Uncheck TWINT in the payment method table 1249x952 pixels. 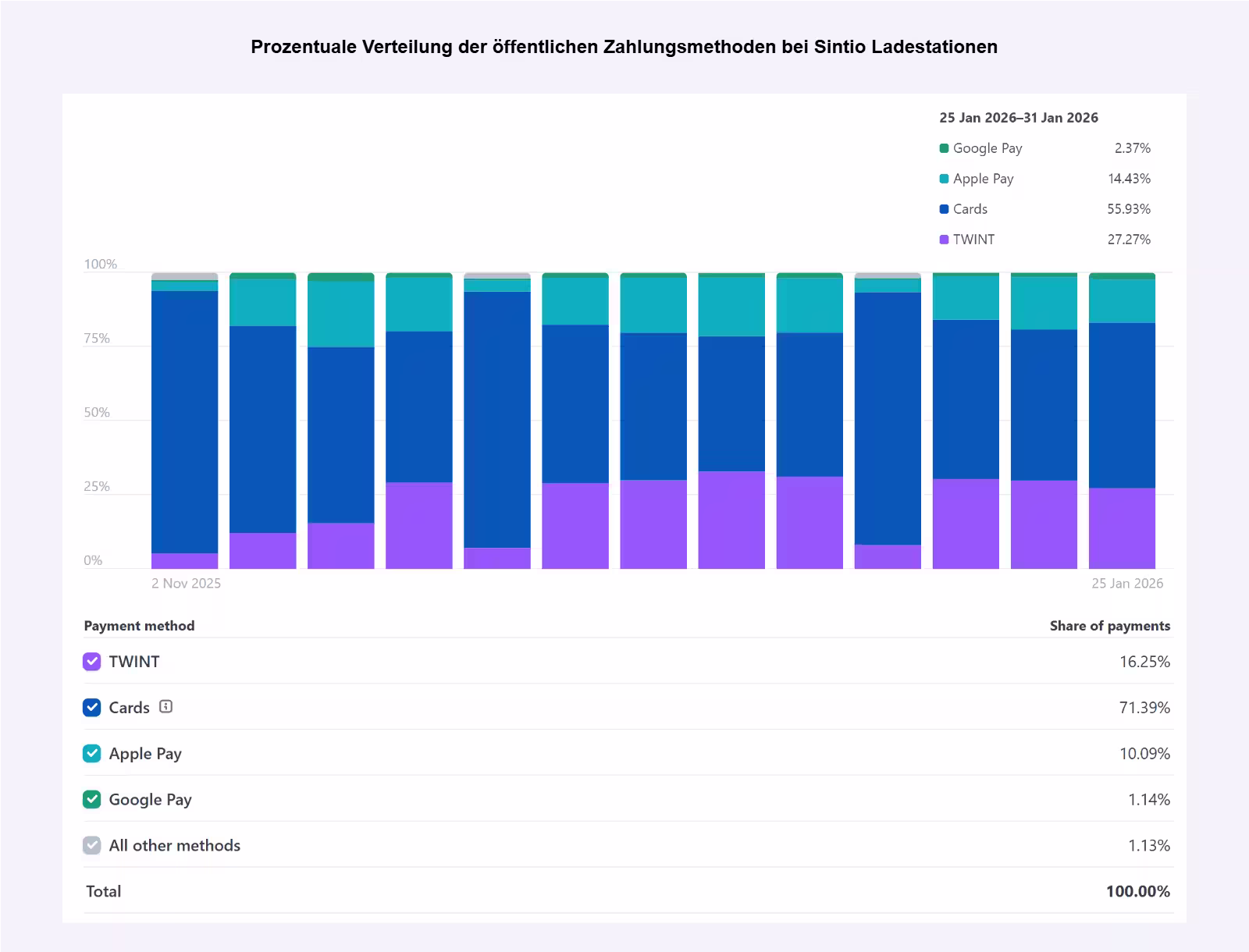click(91, 661)
